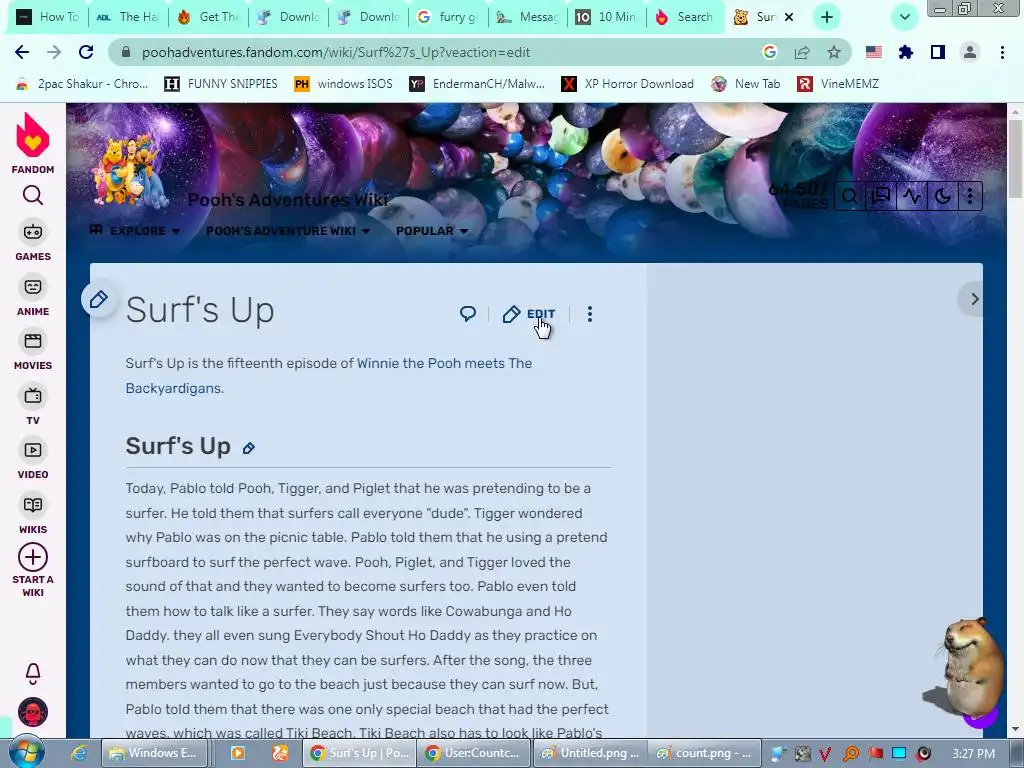The image size is (1024, 768).
Task: Close the current Sur tab
Action: [789, 17]
